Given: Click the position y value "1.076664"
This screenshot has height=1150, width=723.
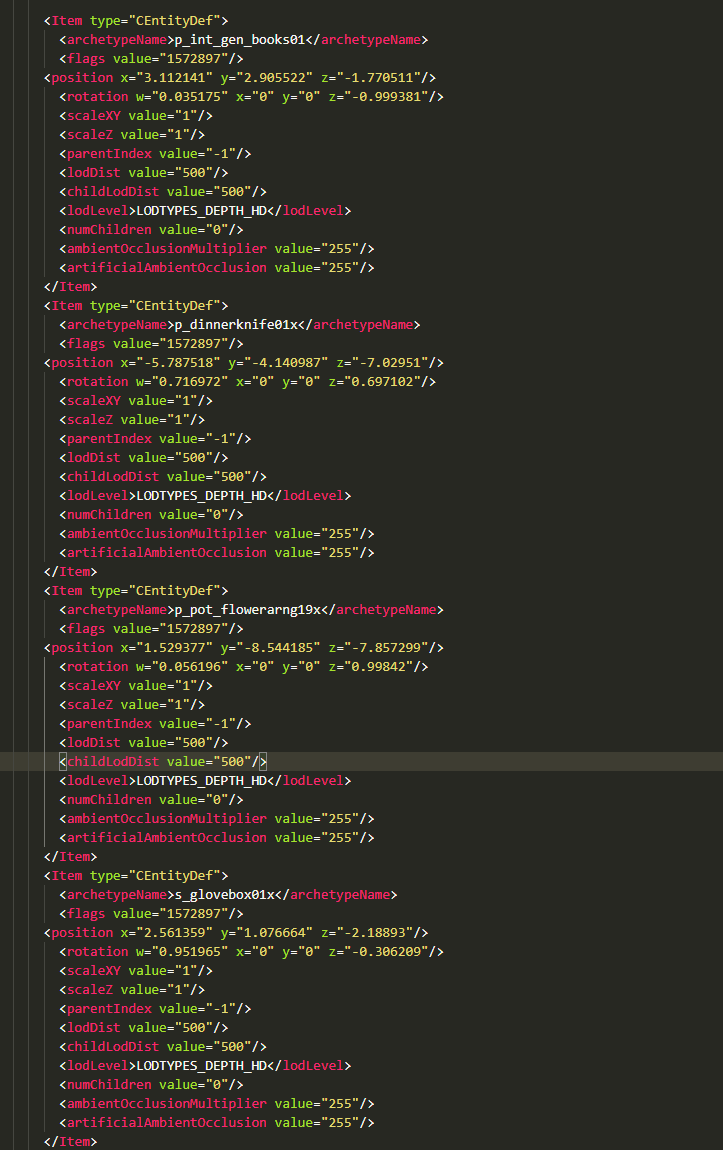Looking at the screenshot, I should (x=274, y=932).
